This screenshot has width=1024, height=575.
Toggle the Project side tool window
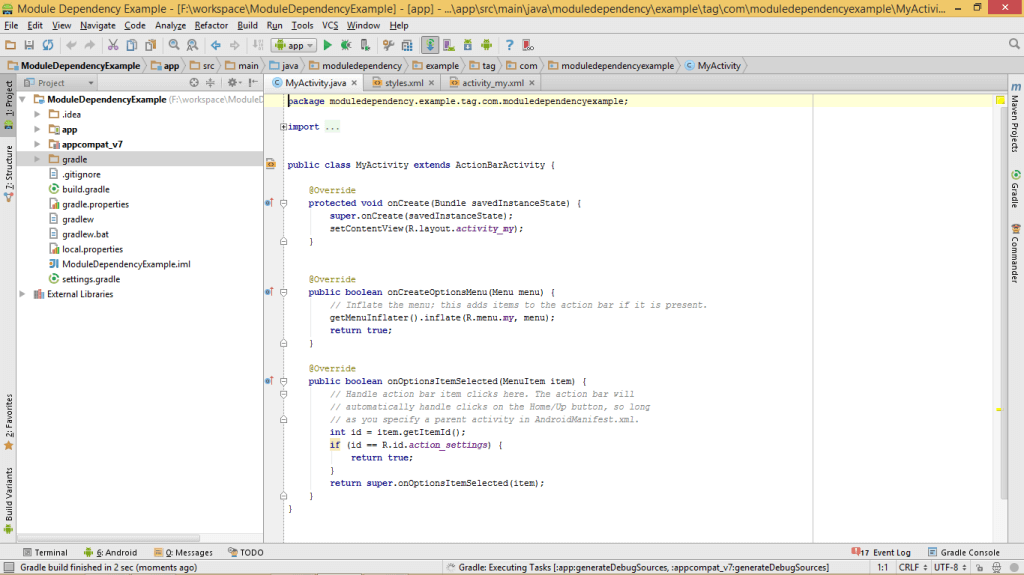(x=8, y=105)
